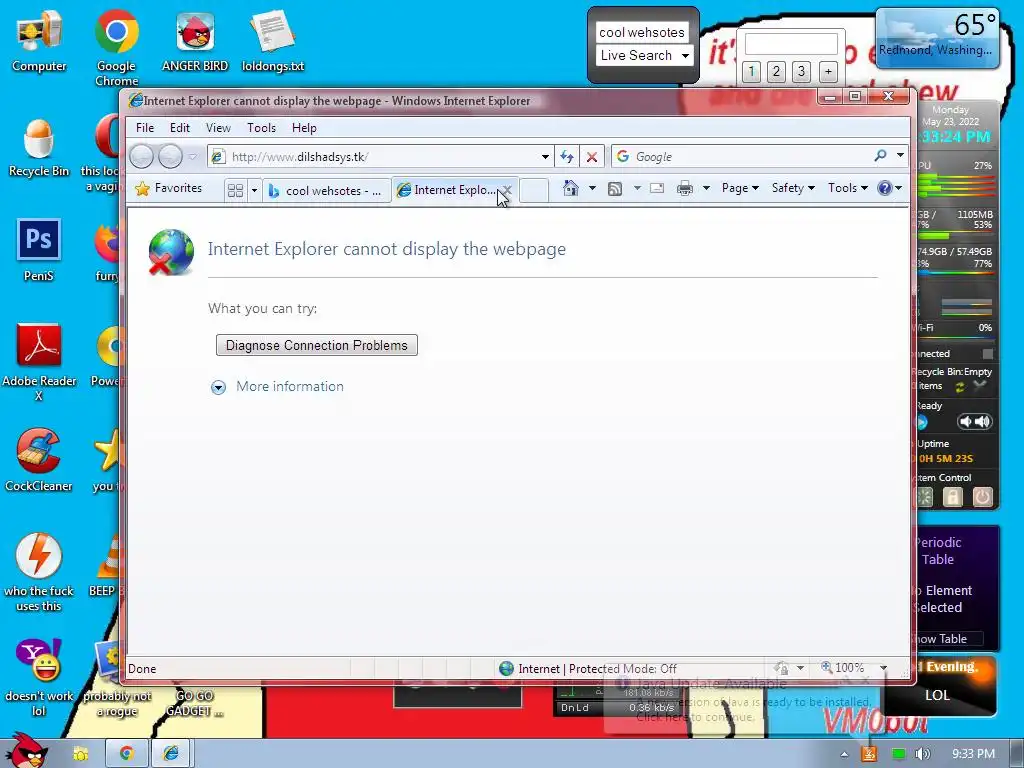Click the lock icon under System Control gadget
Image resolution: width=1024 pixels, height=768 pixels.
pyautogui.click(x=953, y=498)
